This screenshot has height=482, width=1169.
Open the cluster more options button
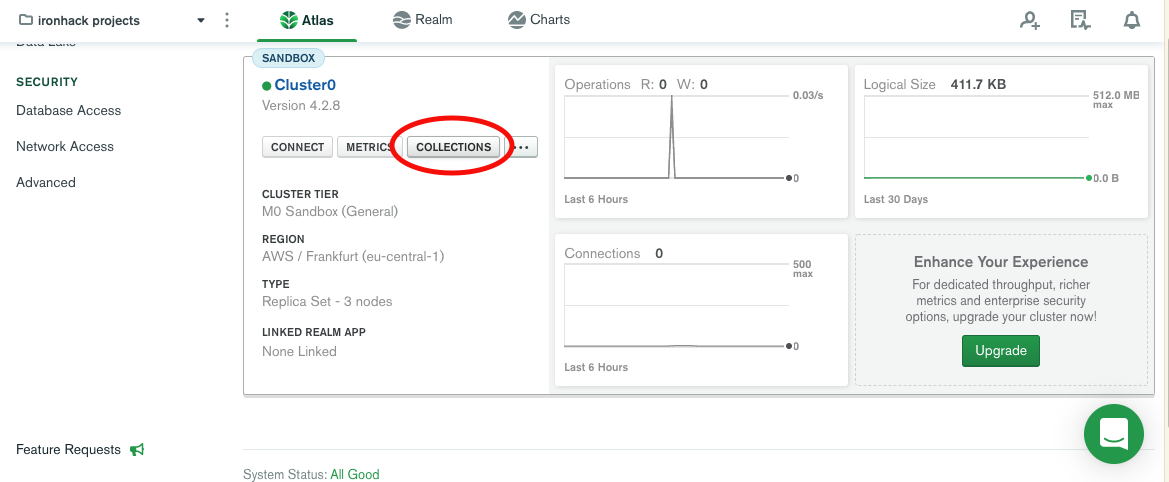(x=522, y=147)
